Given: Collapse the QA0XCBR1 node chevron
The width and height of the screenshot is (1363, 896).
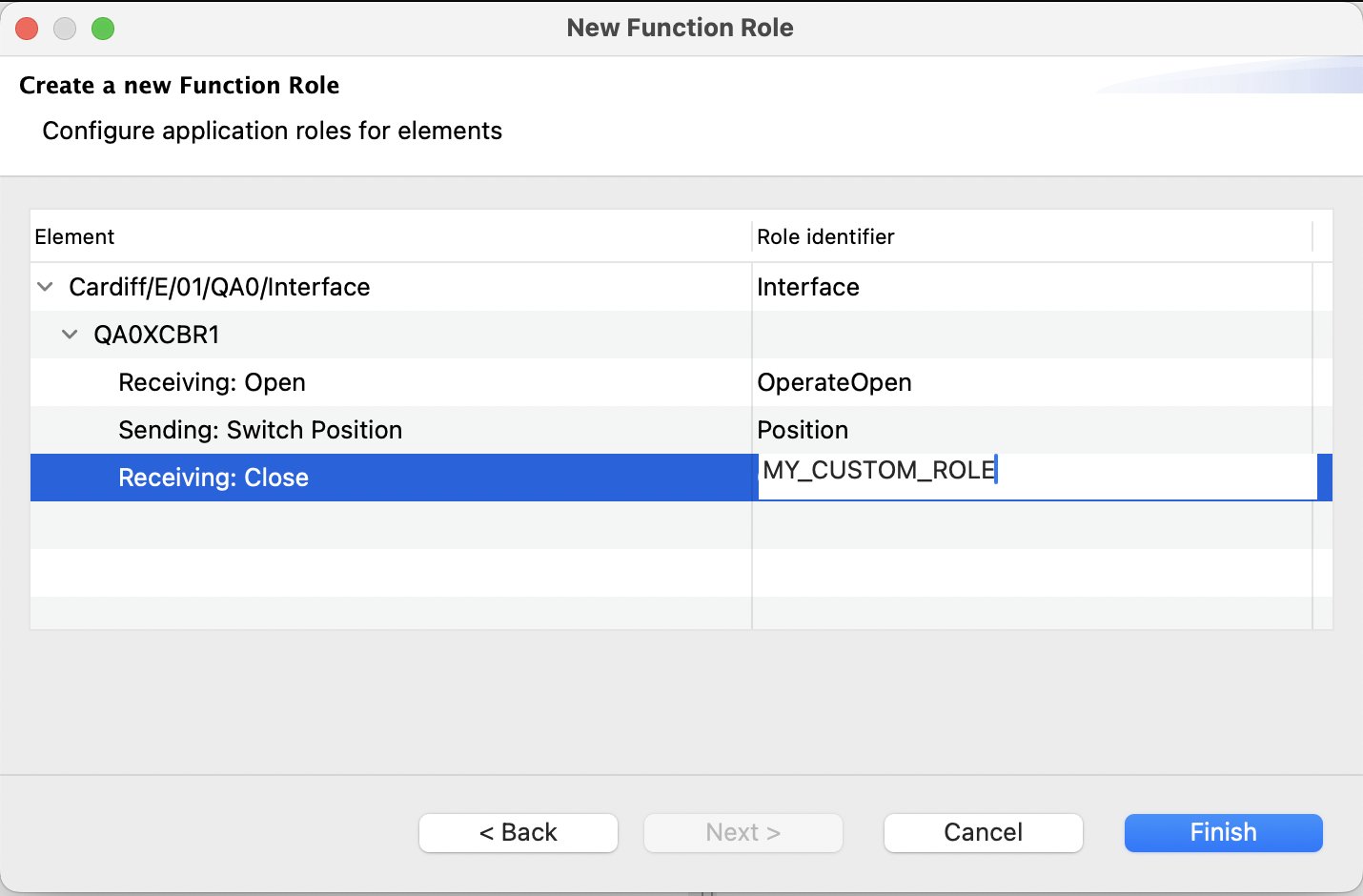Looking at the screenshot, I should tap(70, 335).
